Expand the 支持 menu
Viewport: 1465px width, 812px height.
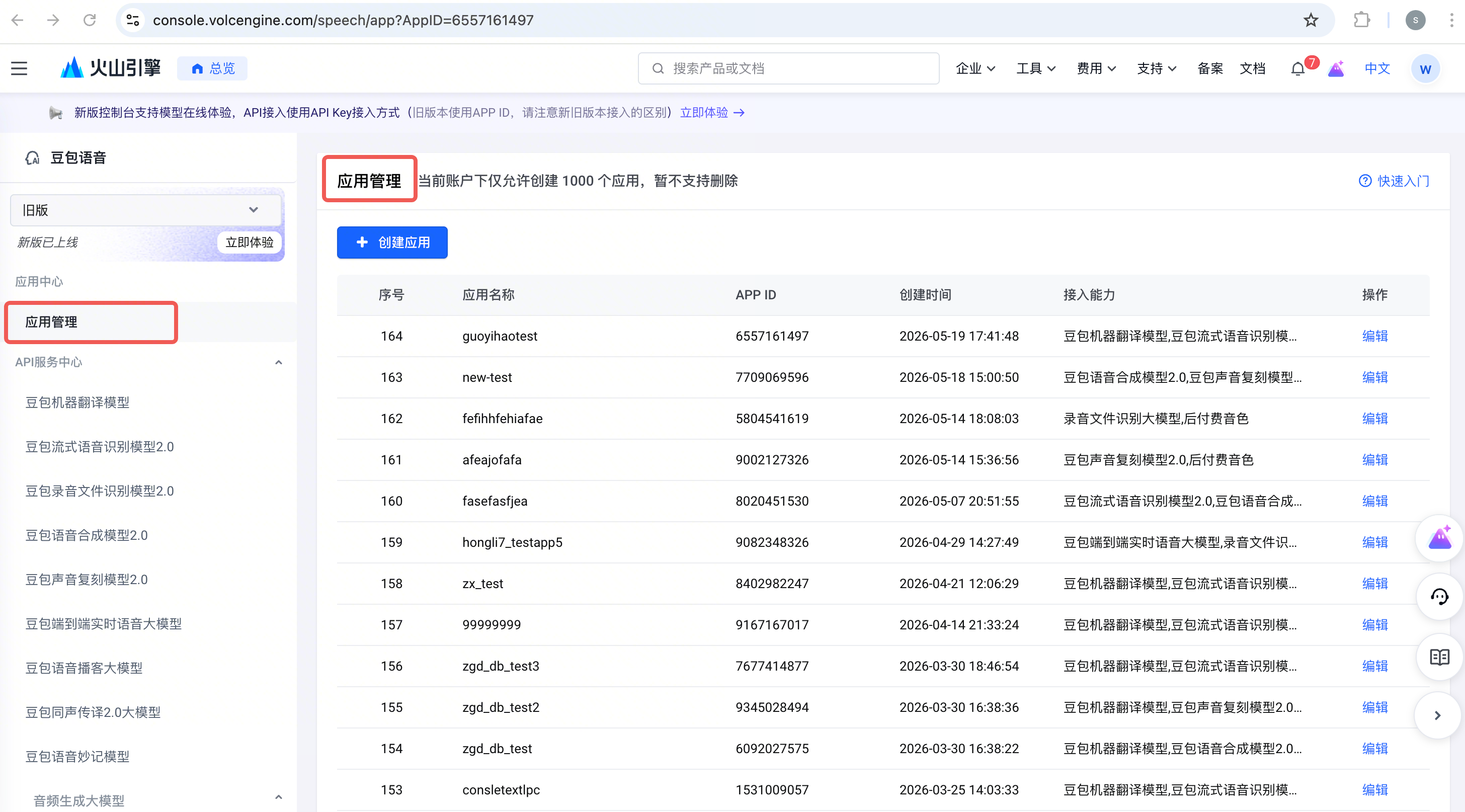1156,69
